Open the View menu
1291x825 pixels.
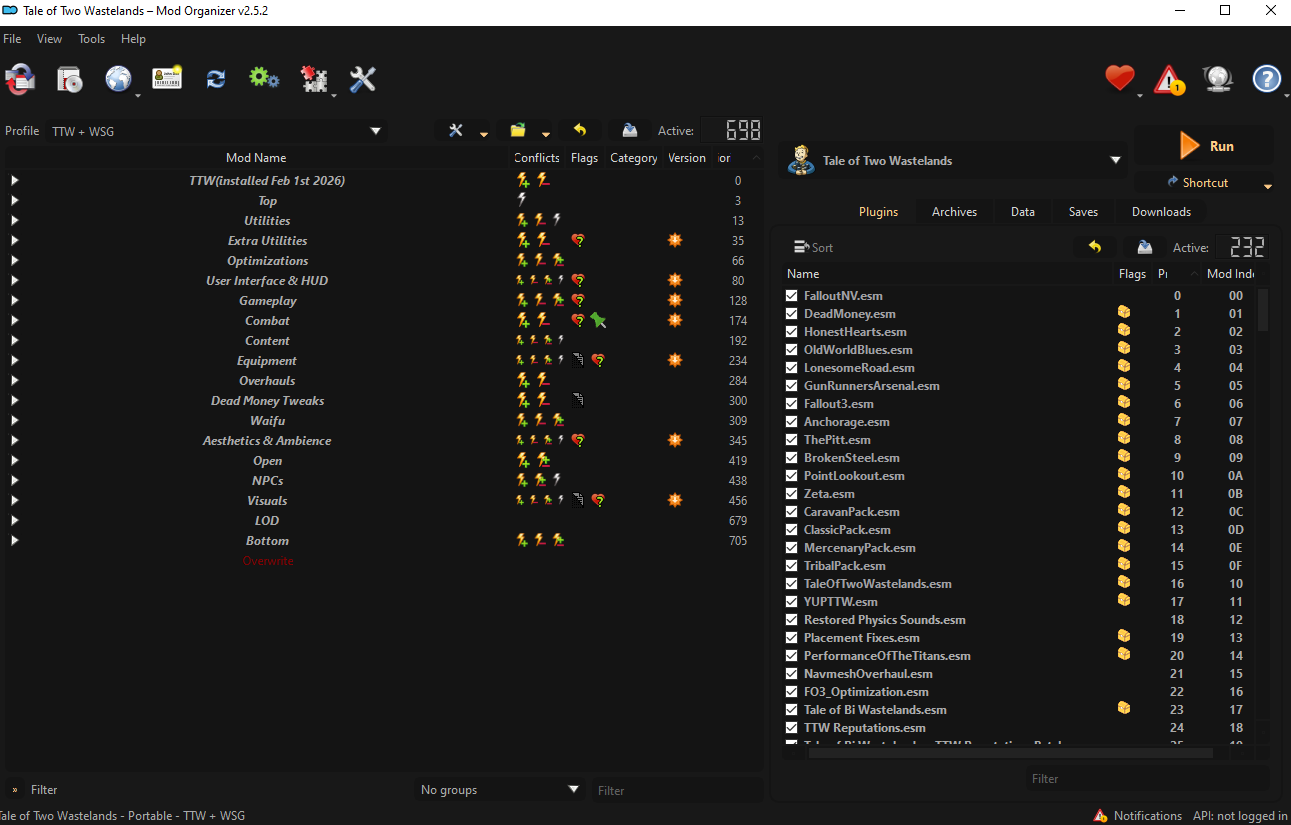[x=49, y=39]
